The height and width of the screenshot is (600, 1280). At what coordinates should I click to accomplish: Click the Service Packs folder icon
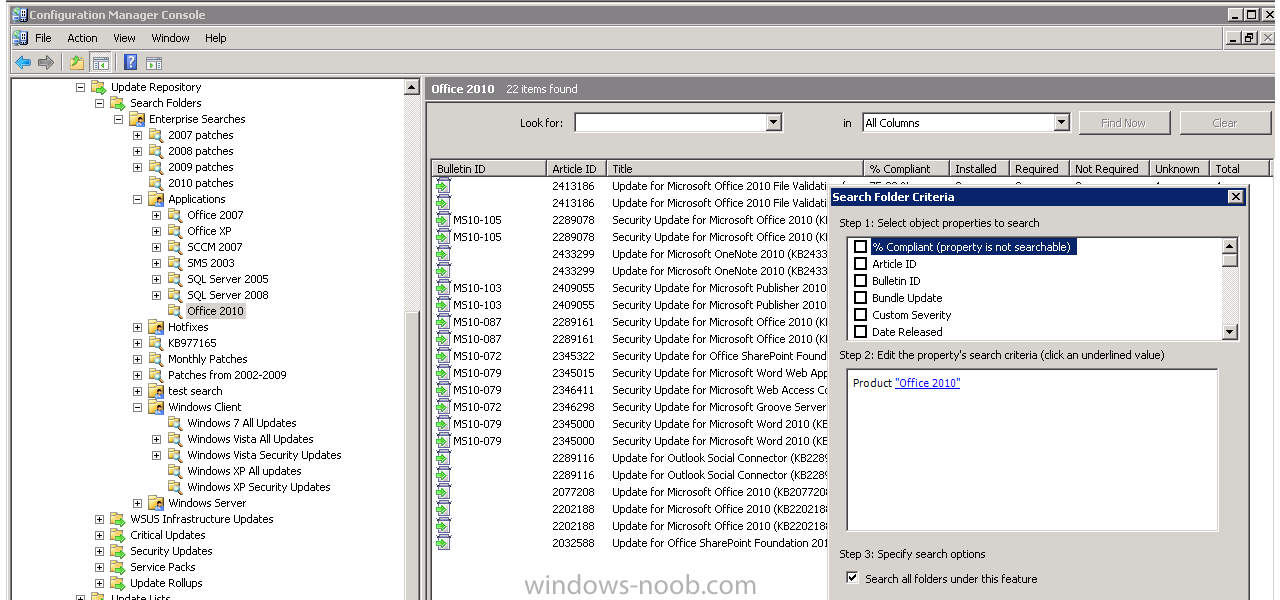(x=118, y=567)
